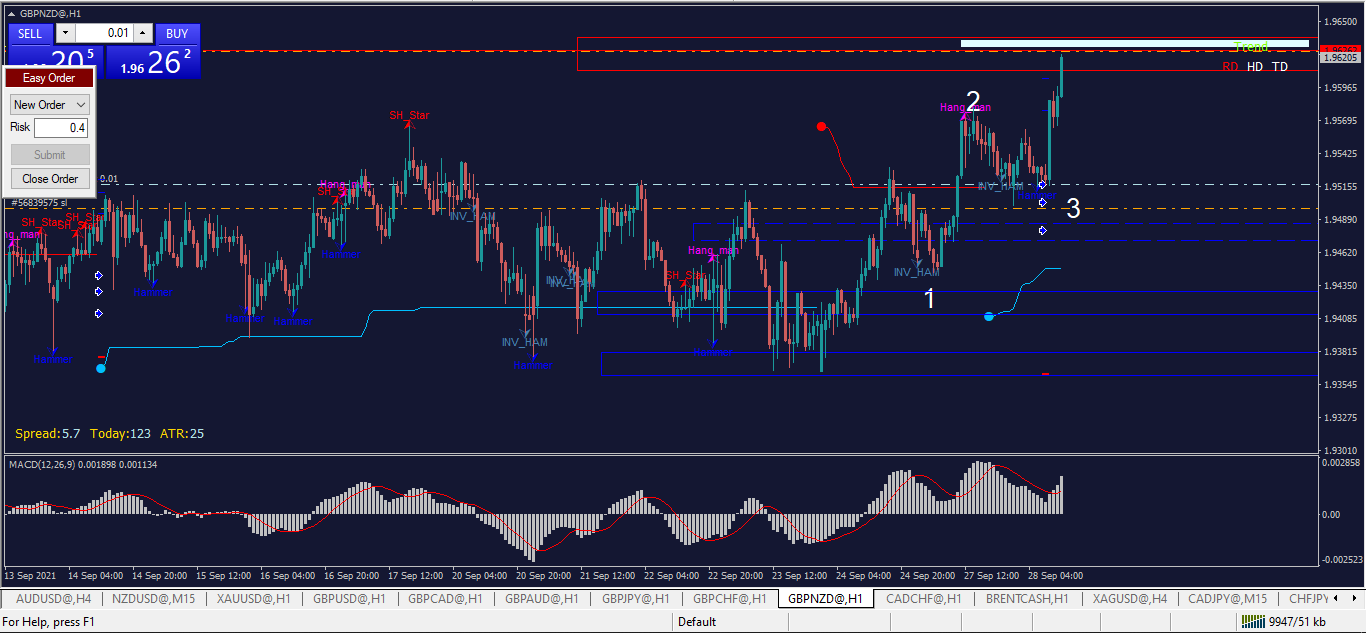Click the 28 Sep 04:00 date label

1055,576
